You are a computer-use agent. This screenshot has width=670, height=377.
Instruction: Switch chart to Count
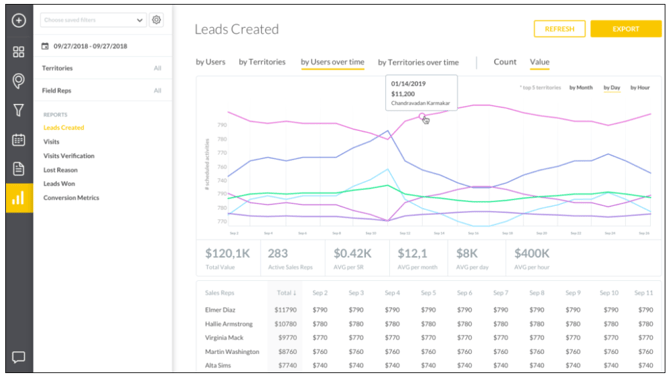point(505,62)
